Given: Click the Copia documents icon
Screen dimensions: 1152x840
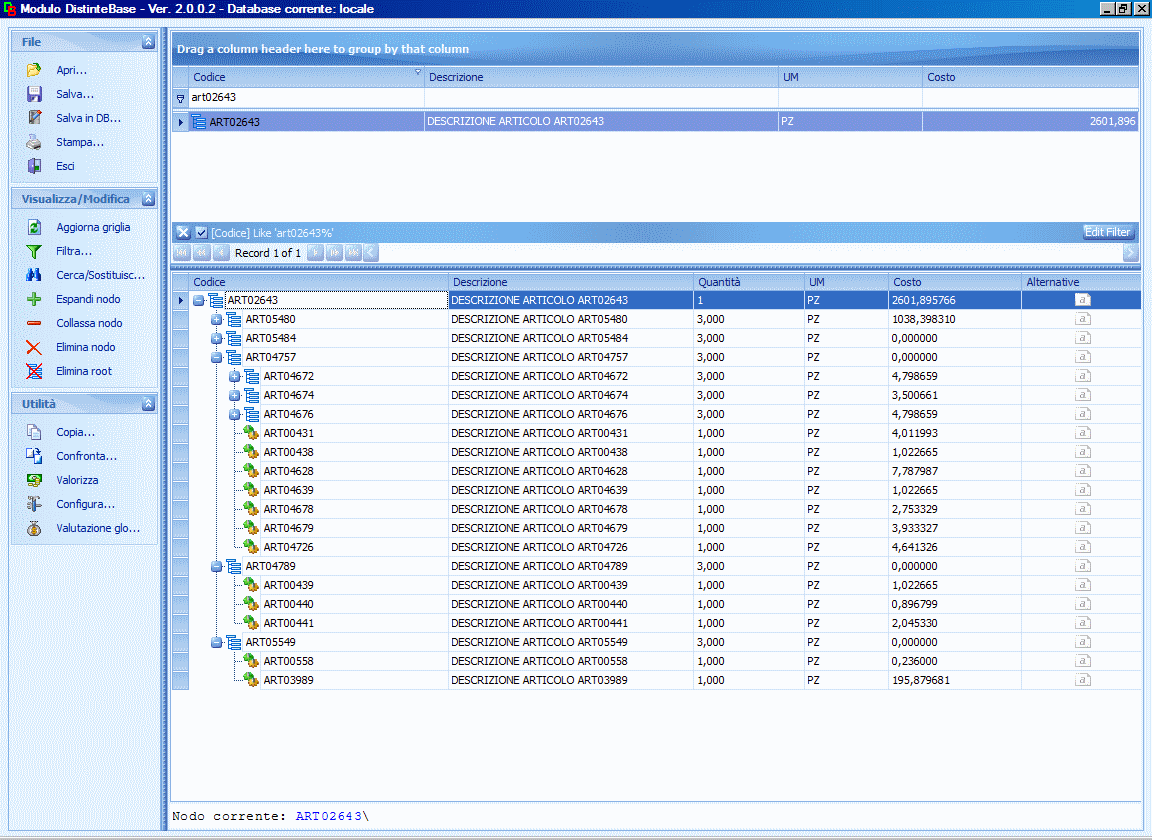Looking at the screenshot, I should 34,432.
